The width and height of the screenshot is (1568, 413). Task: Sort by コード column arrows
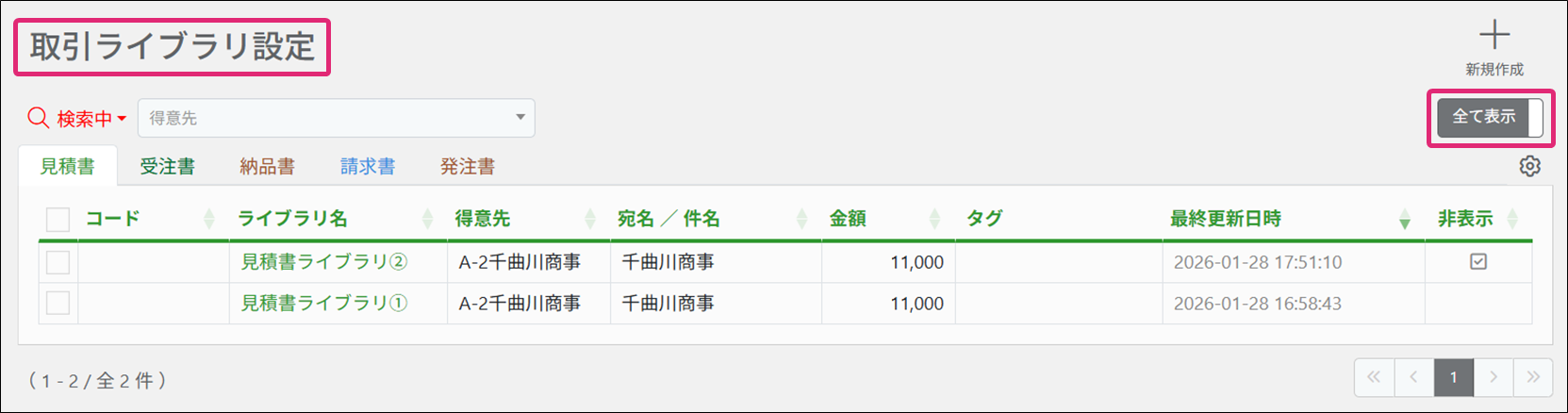209,219
